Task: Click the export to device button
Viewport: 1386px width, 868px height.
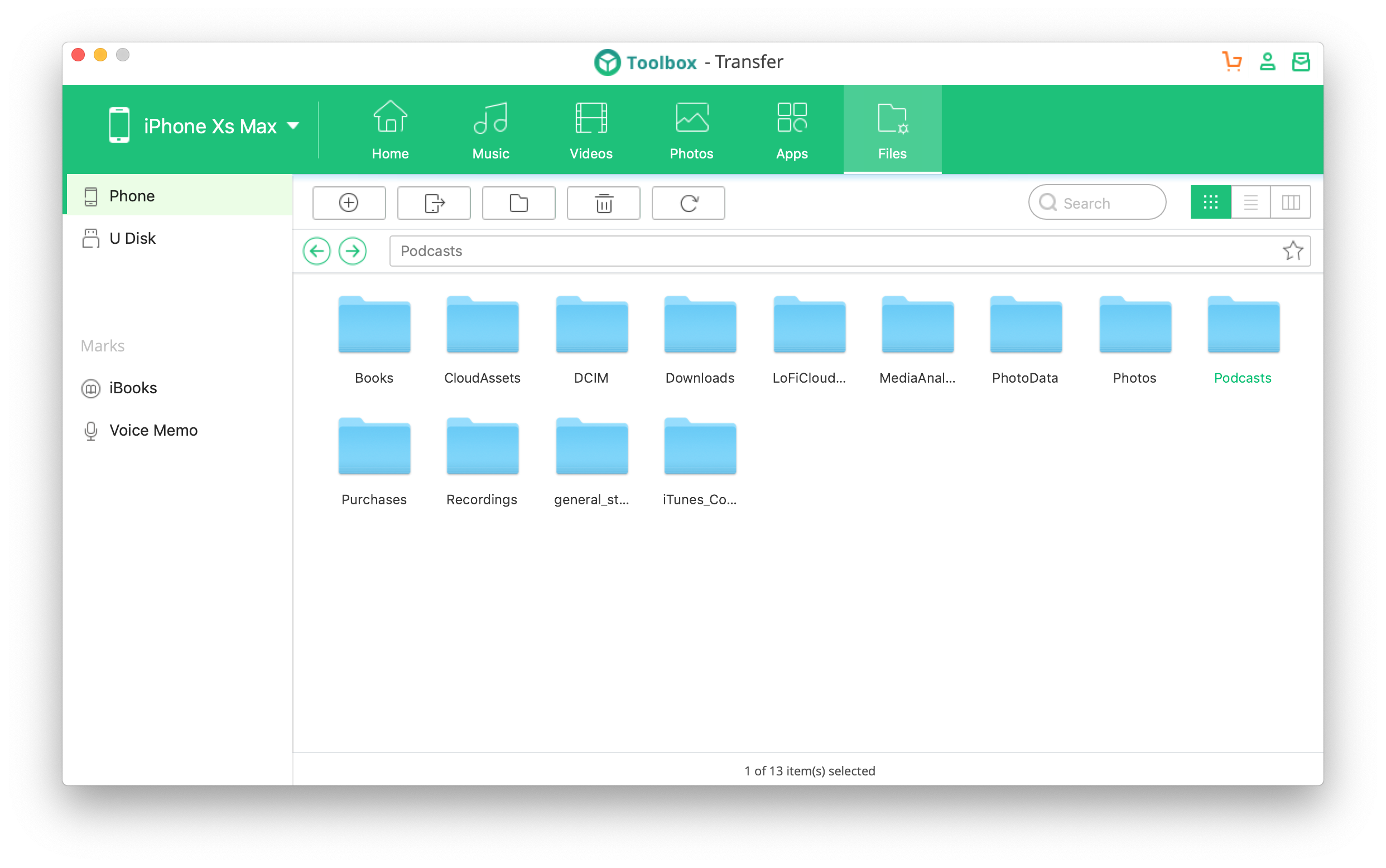Action: point(434,202)
